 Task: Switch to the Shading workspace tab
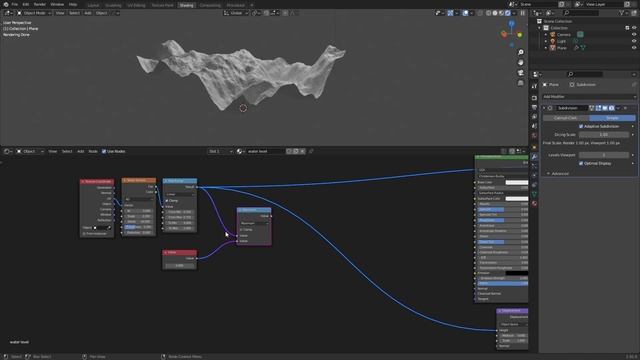pos(187,5)
